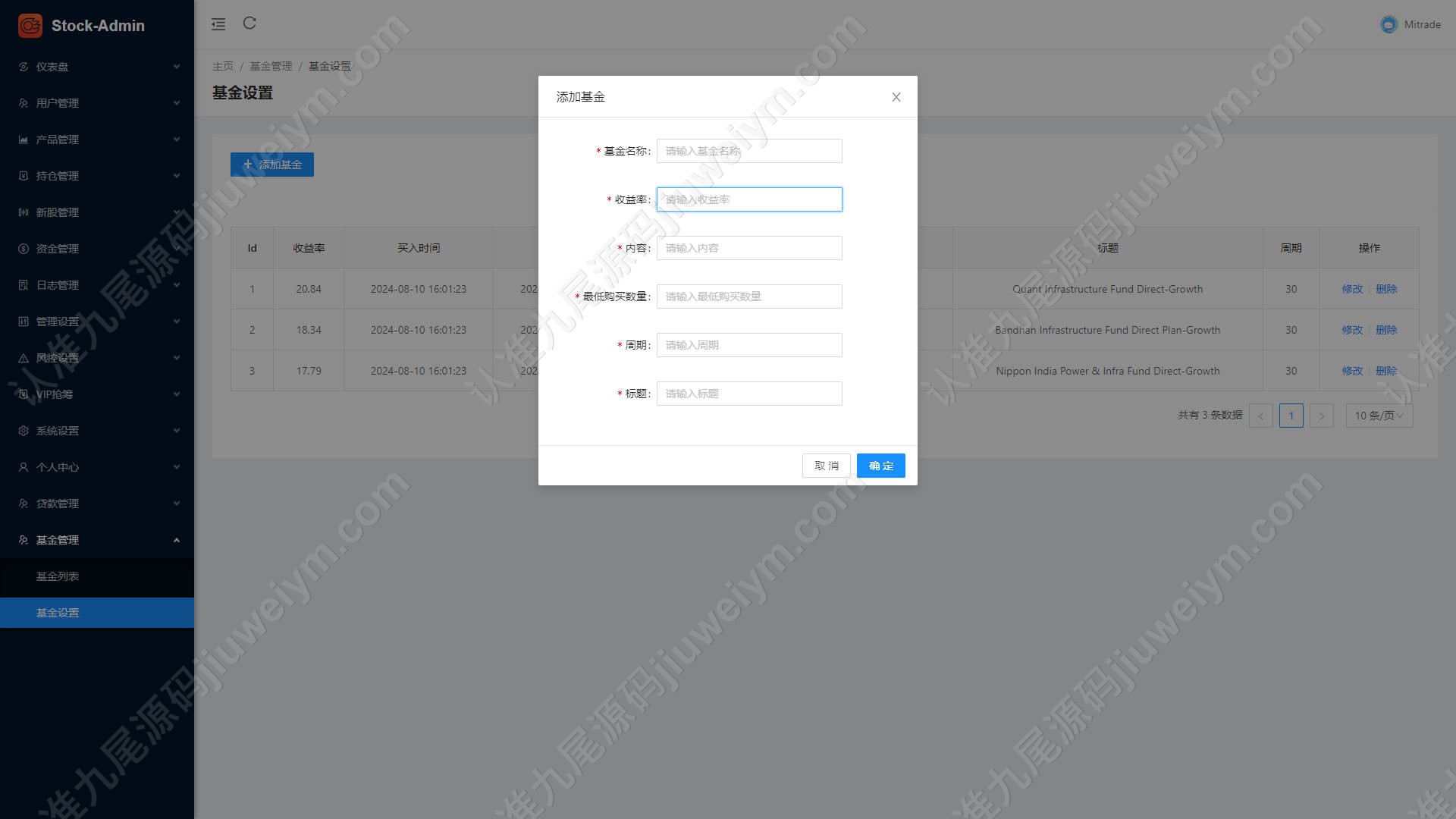Viewport: 1456px width, 819px height.
Task: Expand the 用户管理 menu chevron
Action: (177, 103)
